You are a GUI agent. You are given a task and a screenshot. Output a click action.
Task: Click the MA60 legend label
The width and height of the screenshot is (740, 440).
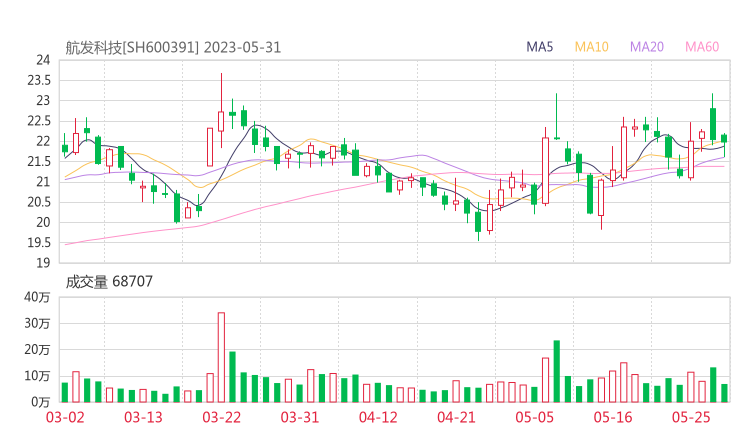(702, 47)
